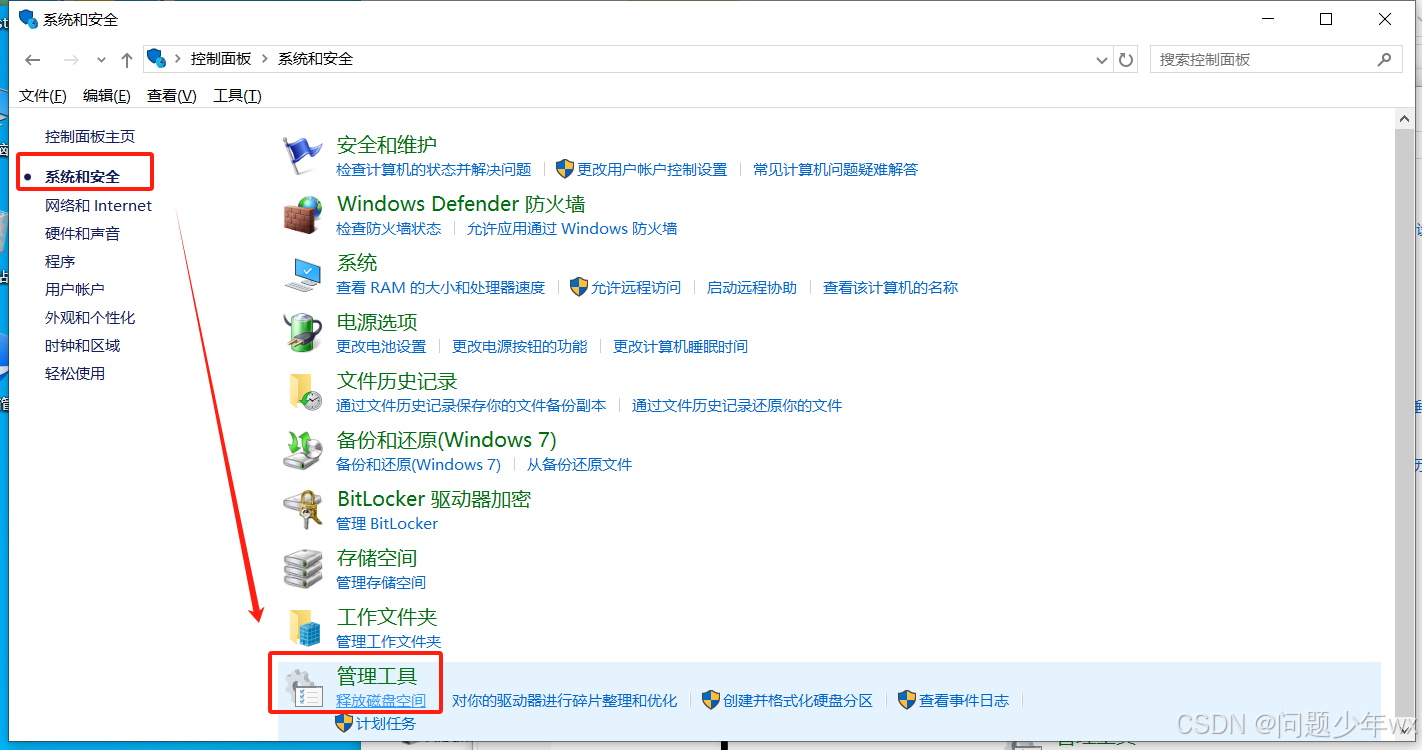Screen dimensions: 1422x750
Task: Click shield icon before 更改用户帐户控制设置
Action: [x=565, y=169]
